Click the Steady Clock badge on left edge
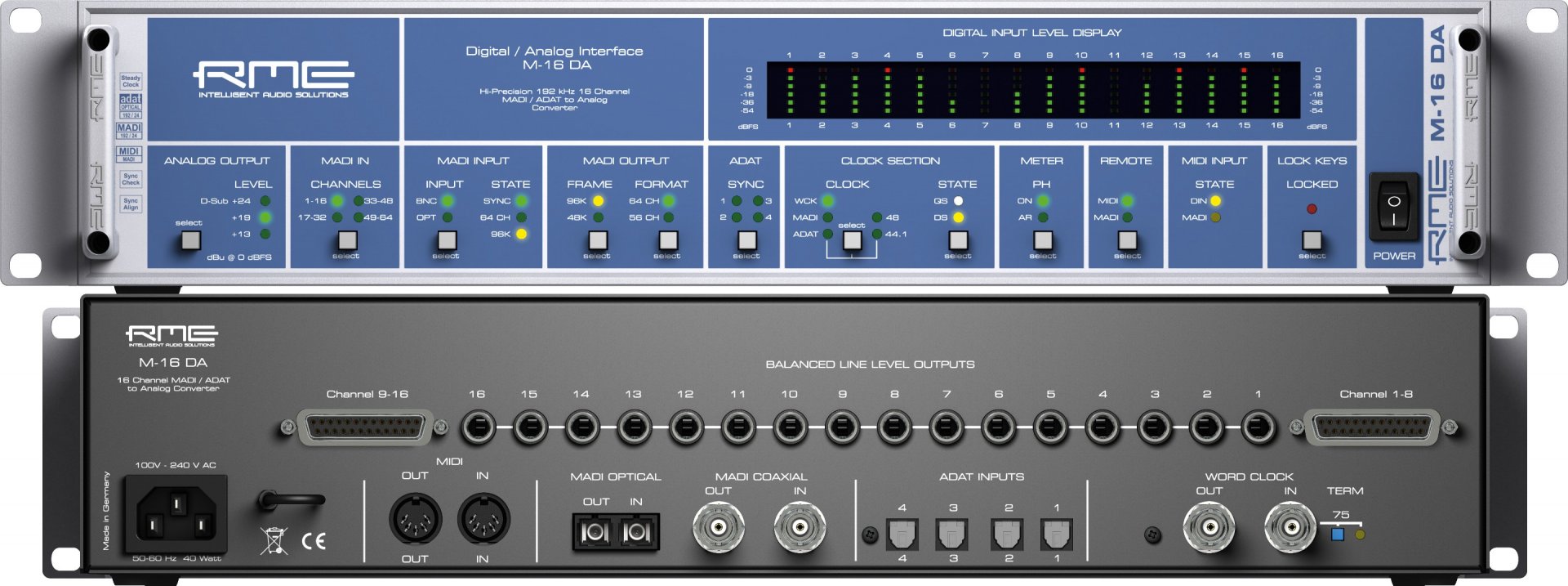Viewport: 1568px width, 586px height. [x=131, y=81]
